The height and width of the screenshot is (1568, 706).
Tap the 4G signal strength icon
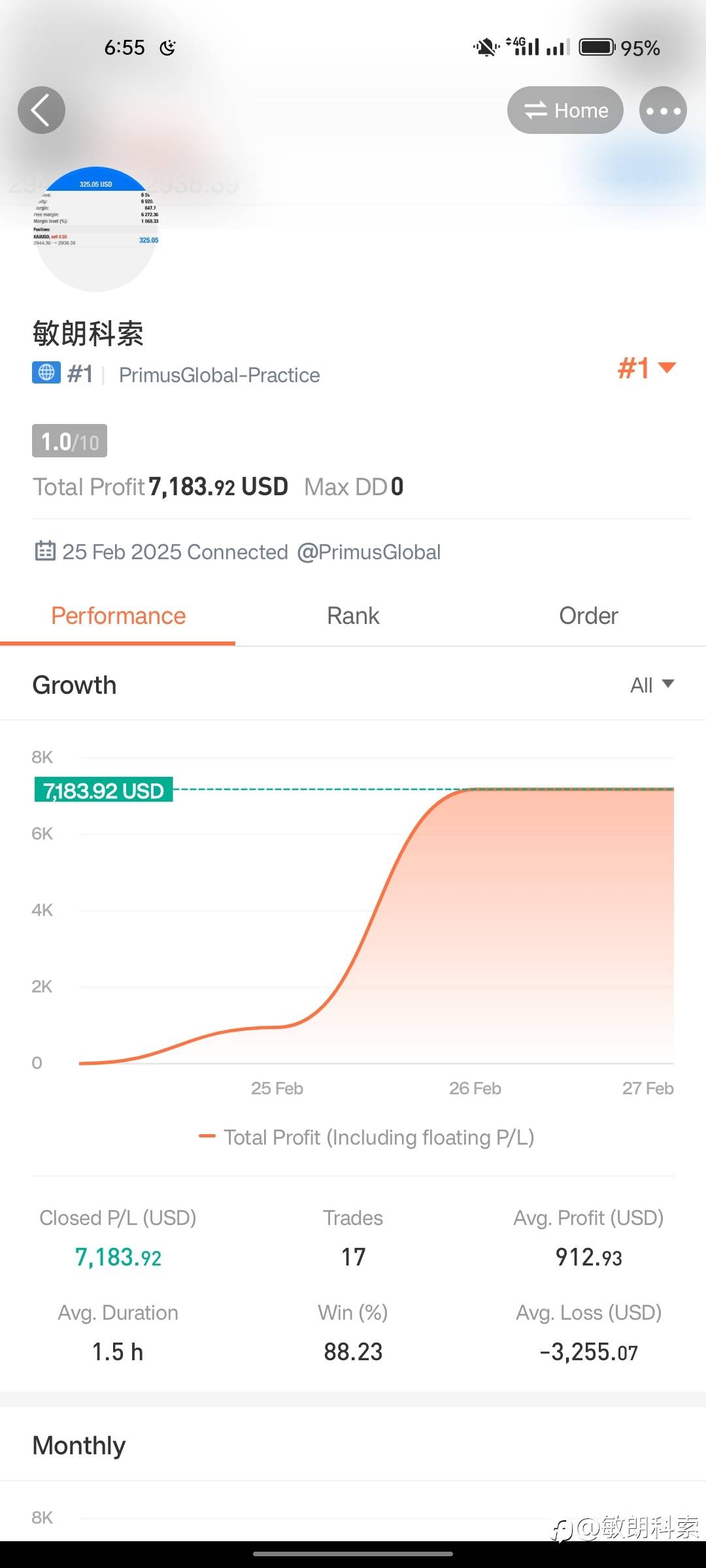coord(524,46)
